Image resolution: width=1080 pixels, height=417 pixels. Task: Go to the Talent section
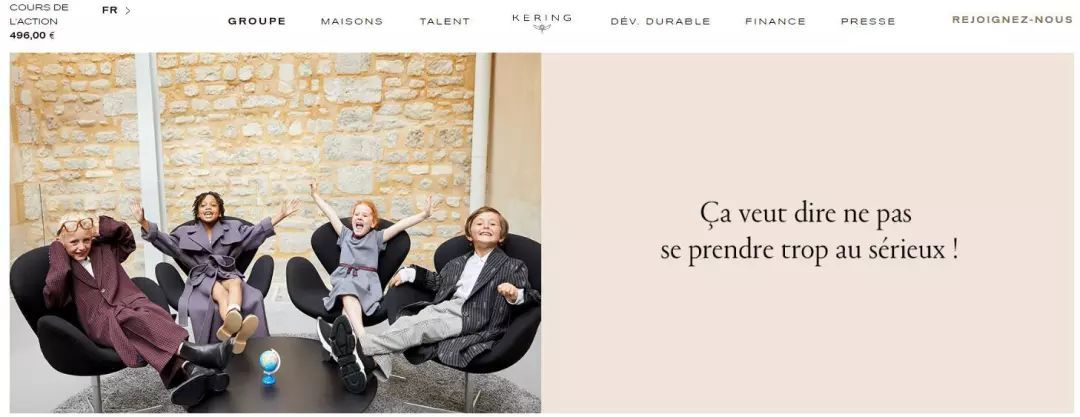coord(445,21)
